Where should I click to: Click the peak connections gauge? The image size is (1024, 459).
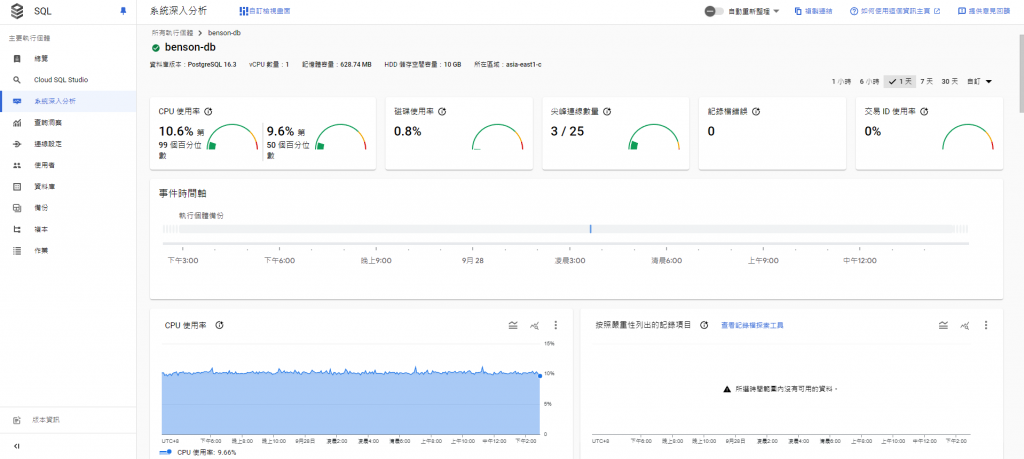tap(654, 137)
